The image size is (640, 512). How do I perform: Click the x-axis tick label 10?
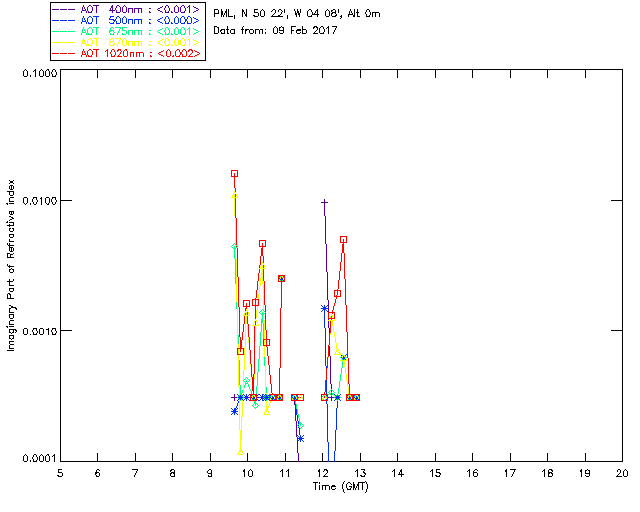247,473
